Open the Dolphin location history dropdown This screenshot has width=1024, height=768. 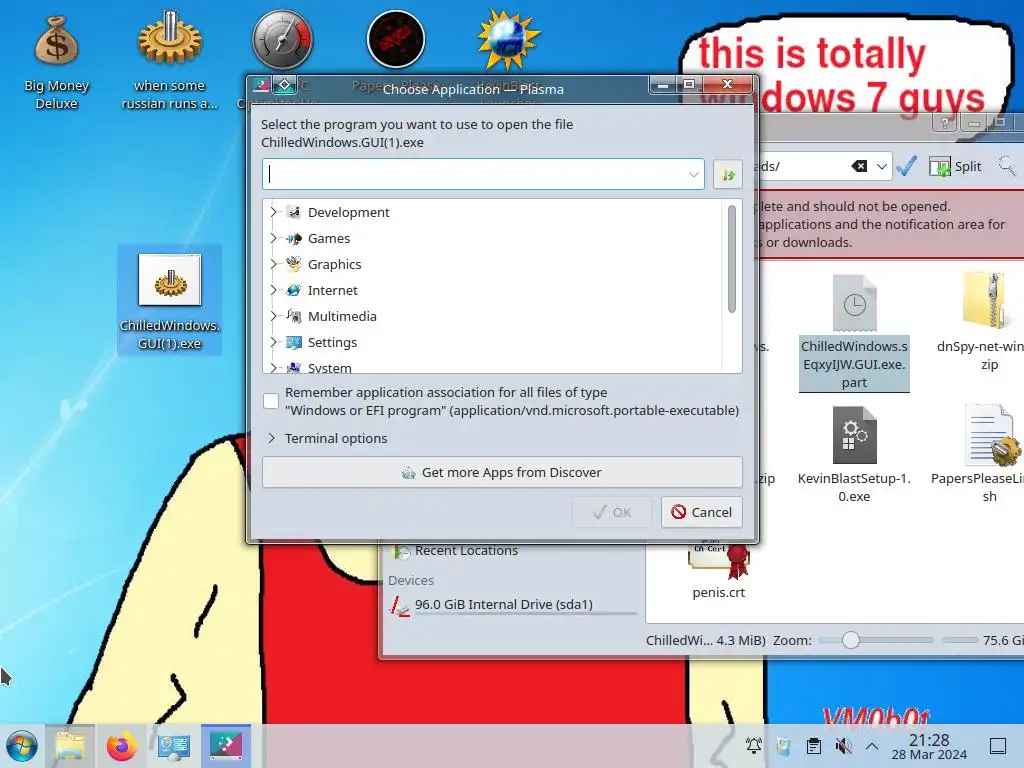click(882, 167)
